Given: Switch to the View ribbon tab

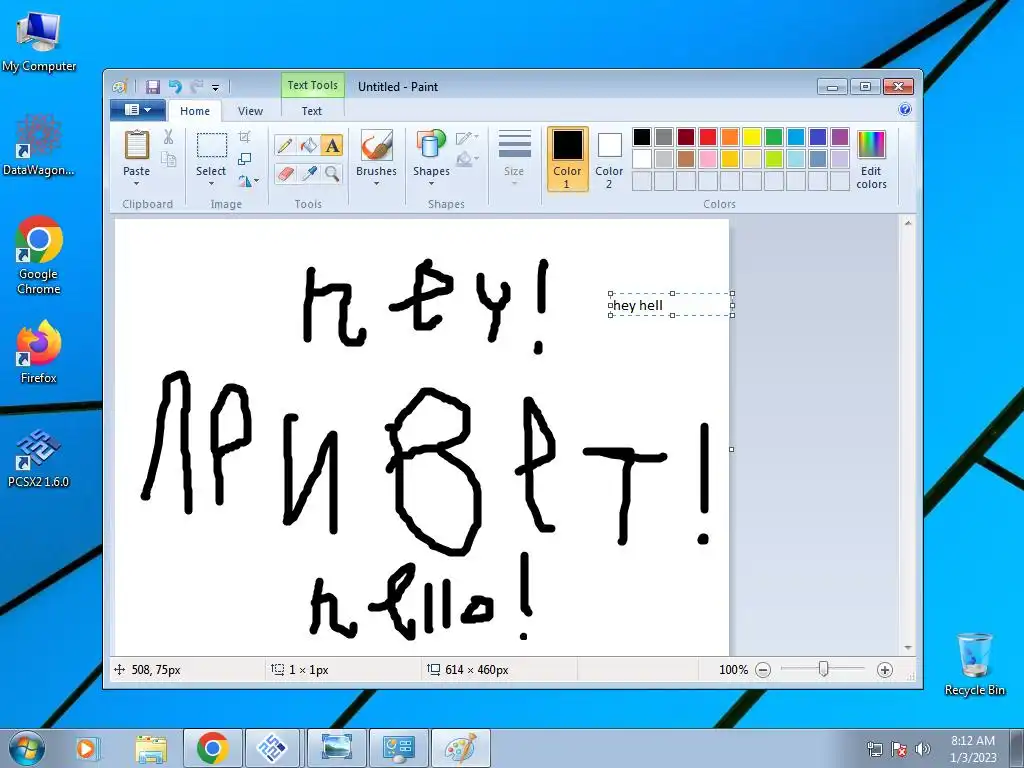Looking at the screenshot, I should (x=250, y=111).
